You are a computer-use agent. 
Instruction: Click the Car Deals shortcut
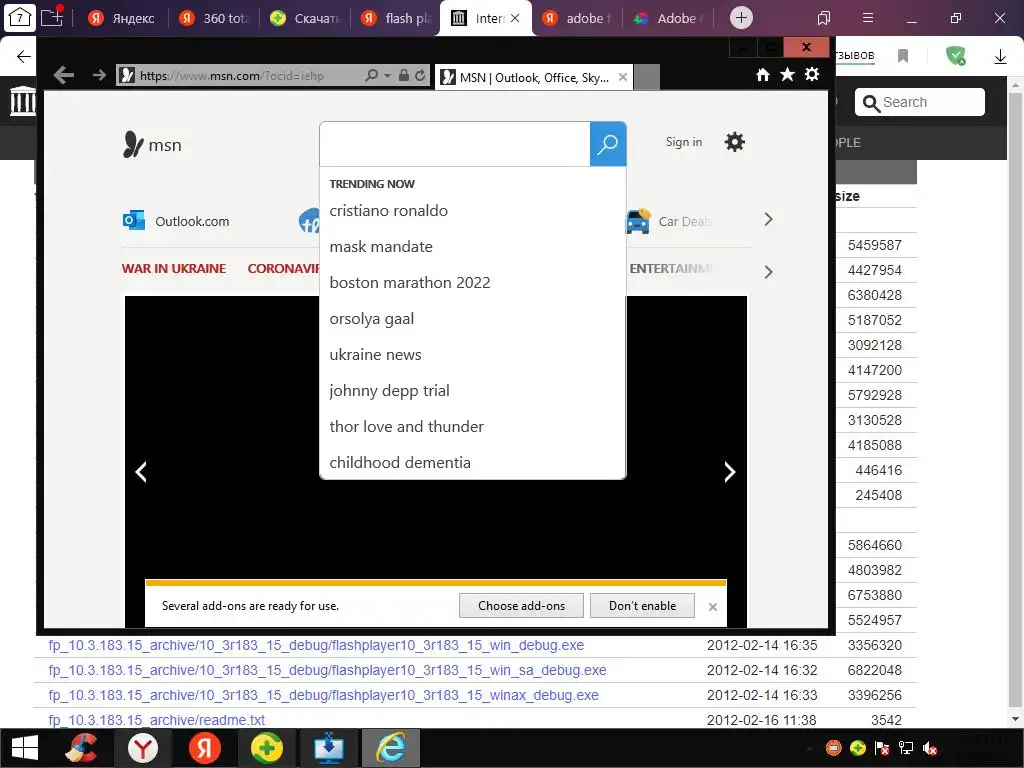tap(669, 221)
